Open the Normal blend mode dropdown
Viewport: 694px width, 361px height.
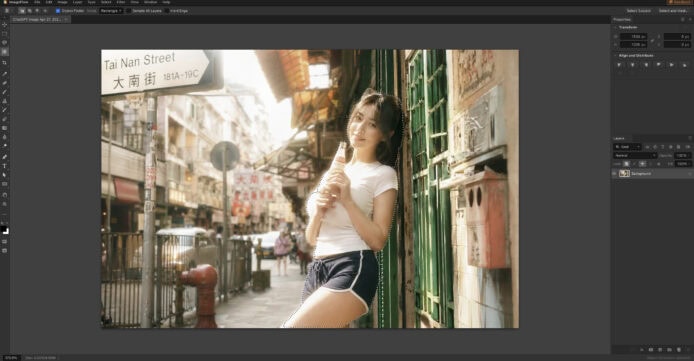point(635,156)
